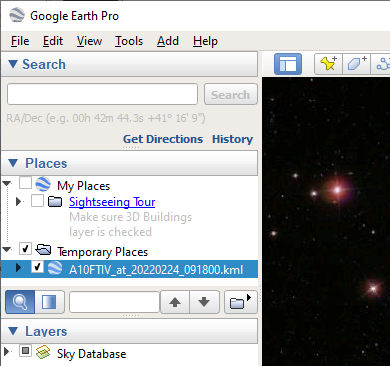Enable the Sightseeing Tour checkbox
Screen dimensions: 390x366
(37, 201)
